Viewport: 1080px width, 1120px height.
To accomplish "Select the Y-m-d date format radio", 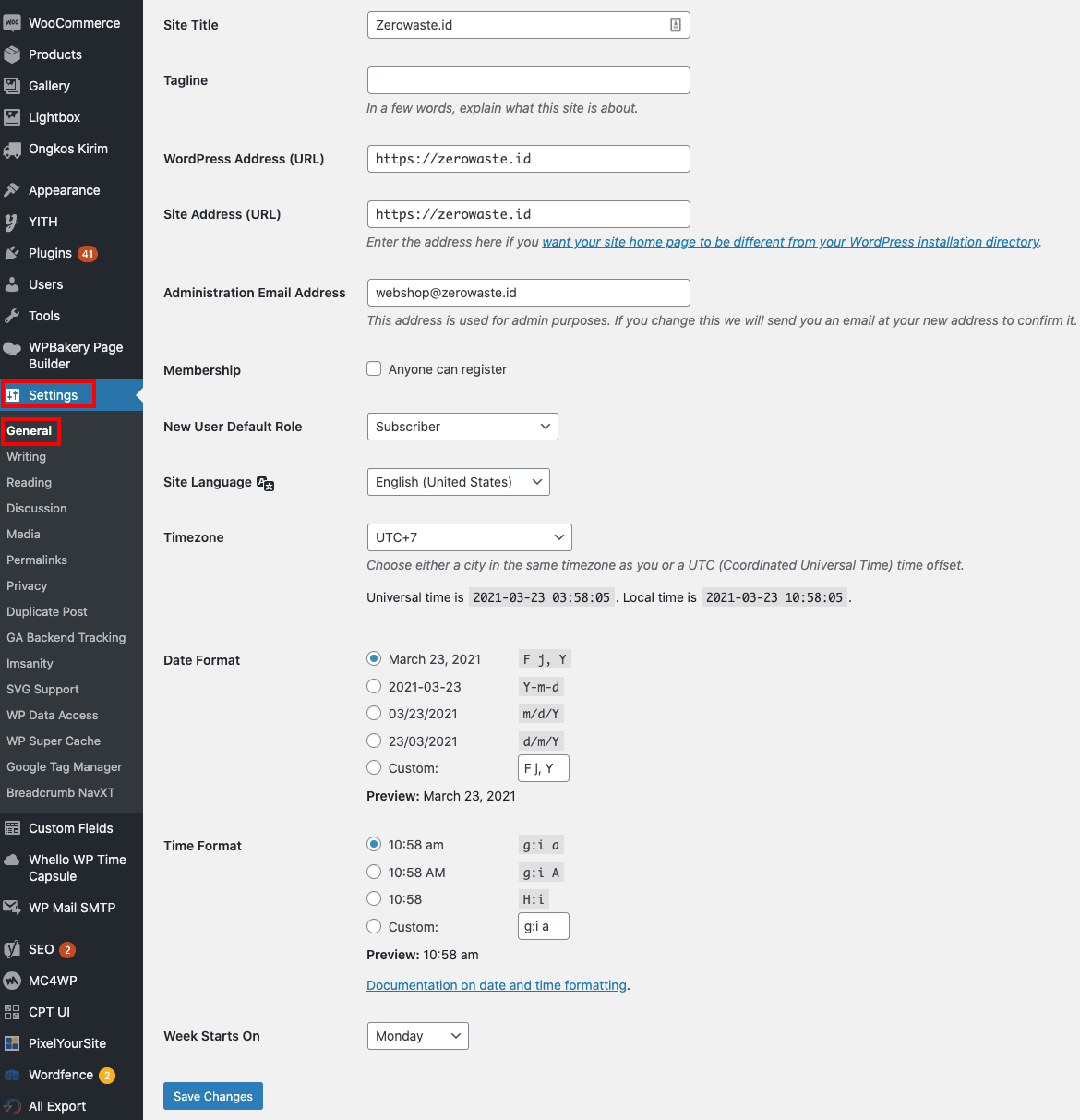I will [374, 687].
